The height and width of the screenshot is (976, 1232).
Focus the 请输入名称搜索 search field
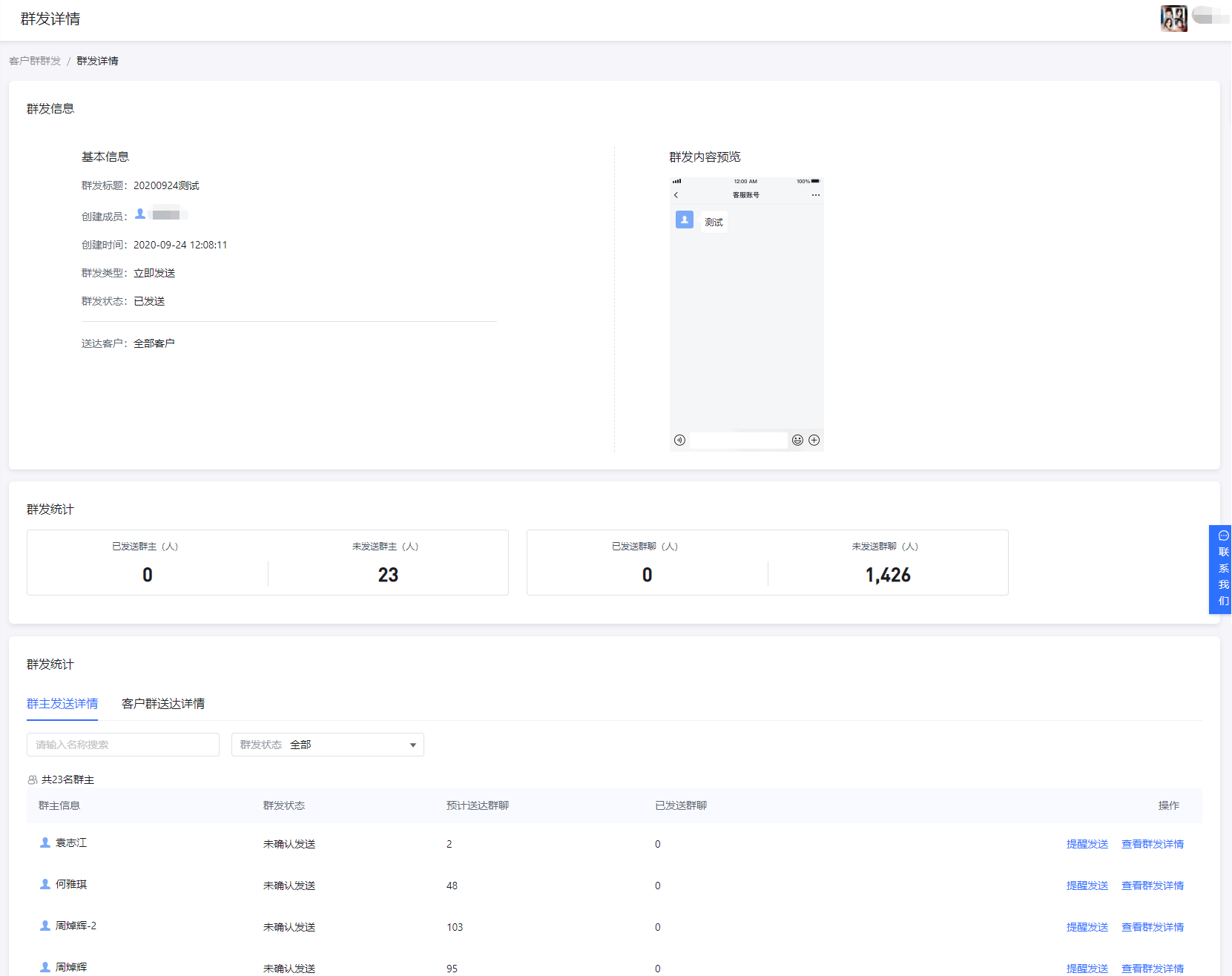click(x=123, y=745)
